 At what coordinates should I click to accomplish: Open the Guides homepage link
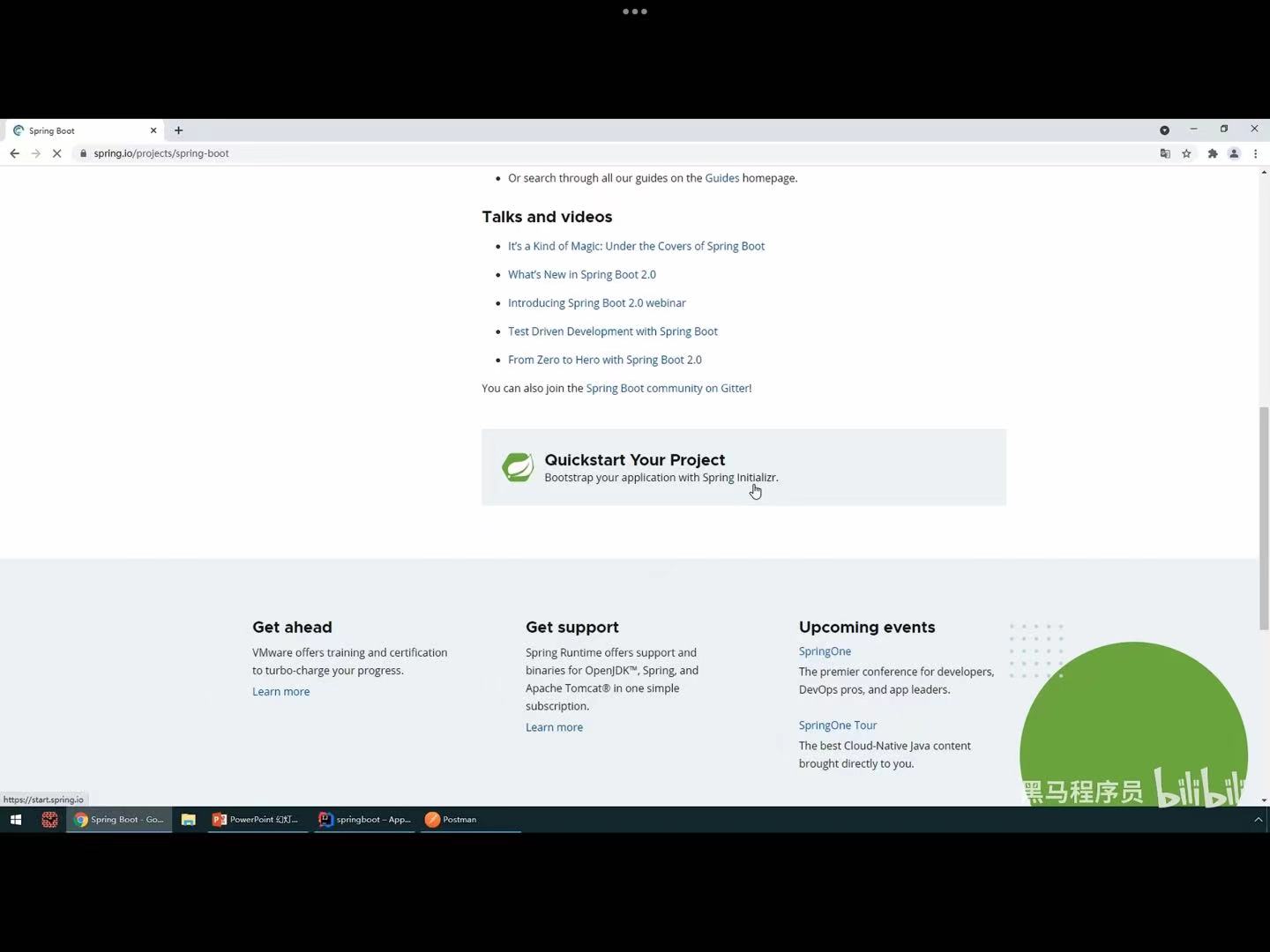coord(721,178)
